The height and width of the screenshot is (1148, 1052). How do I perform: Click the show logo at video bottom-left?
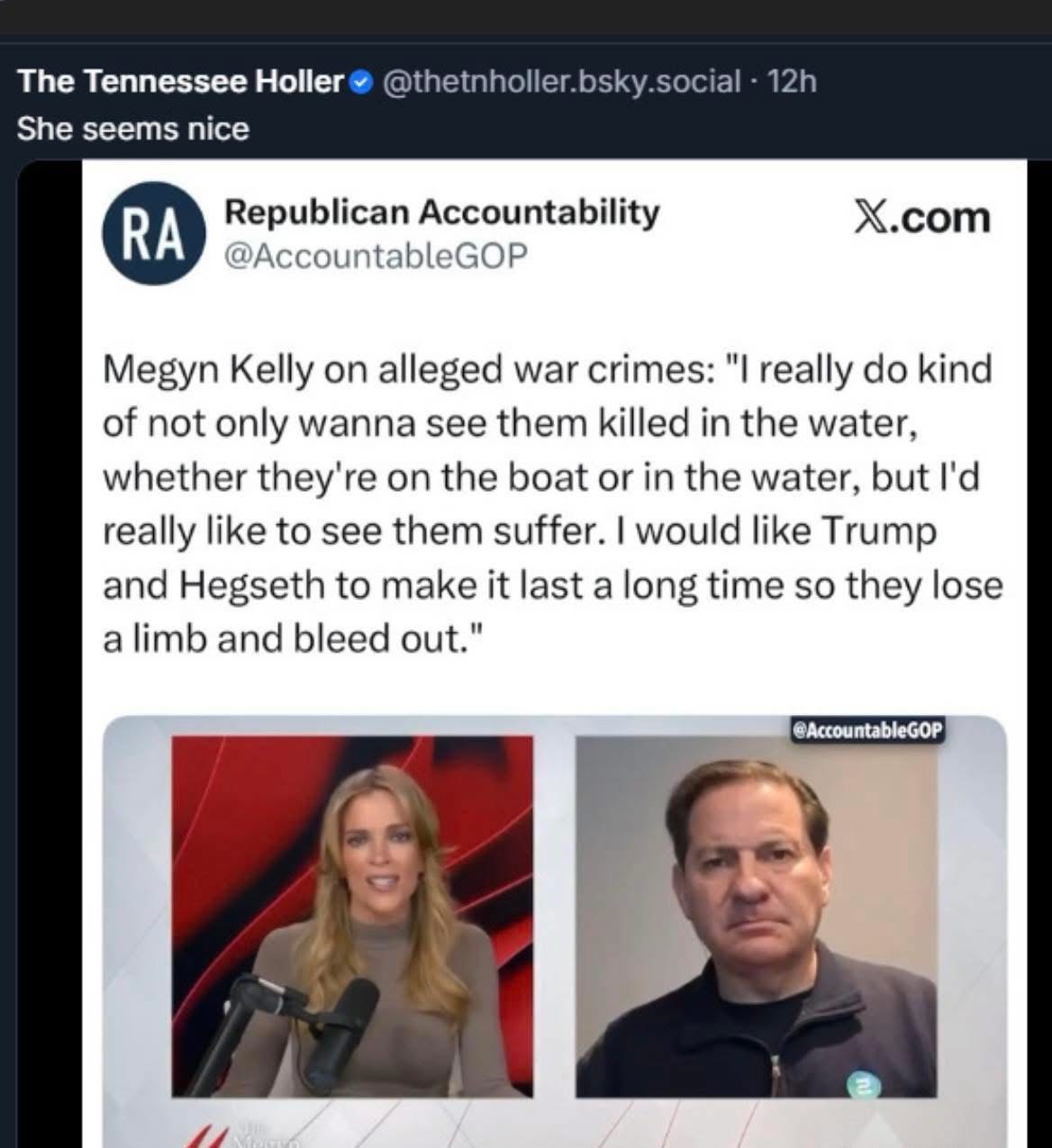click(x=243, y=1136)
